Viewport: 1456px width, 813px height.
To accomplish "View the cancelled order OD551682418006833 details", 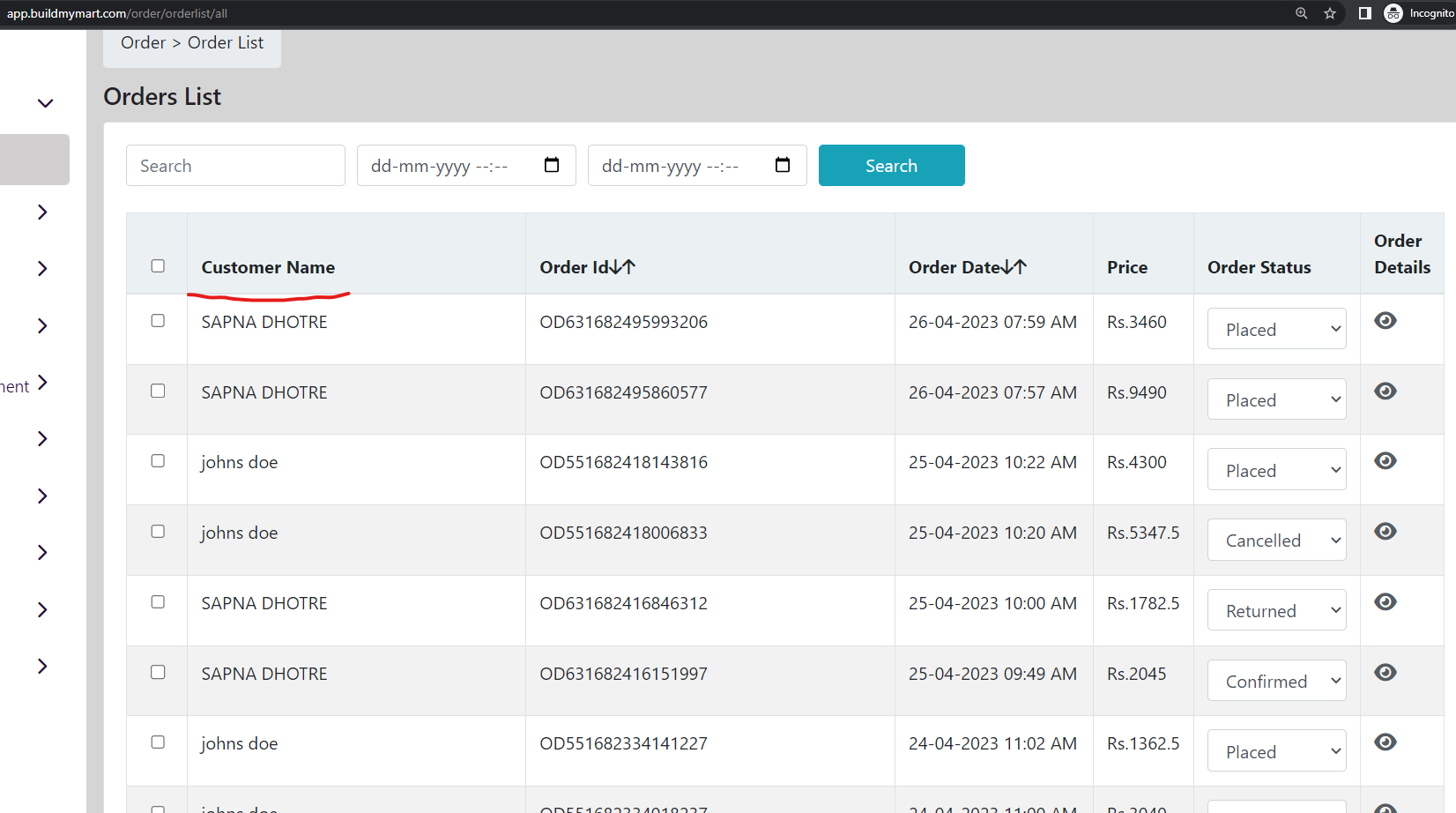I will coord(1385,531).
